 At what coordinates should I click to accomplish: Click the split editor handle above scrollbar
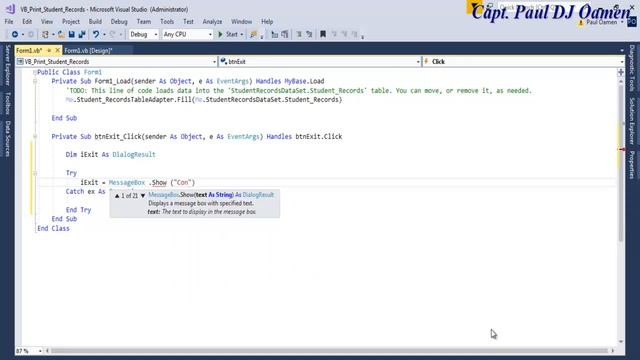(x=621, y=72)
